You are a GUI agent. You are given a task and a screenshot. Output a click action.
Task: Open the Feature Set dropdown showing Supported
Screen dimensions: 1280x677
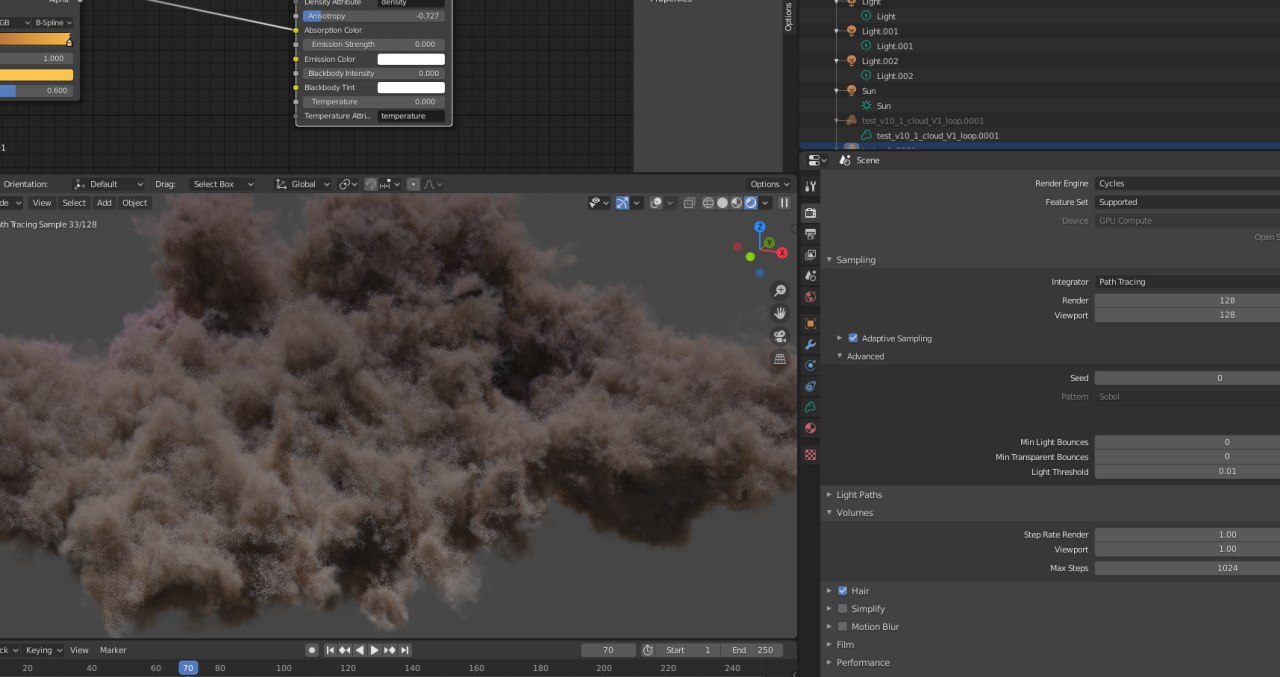pyautogui.click(x=1187, y=202)
